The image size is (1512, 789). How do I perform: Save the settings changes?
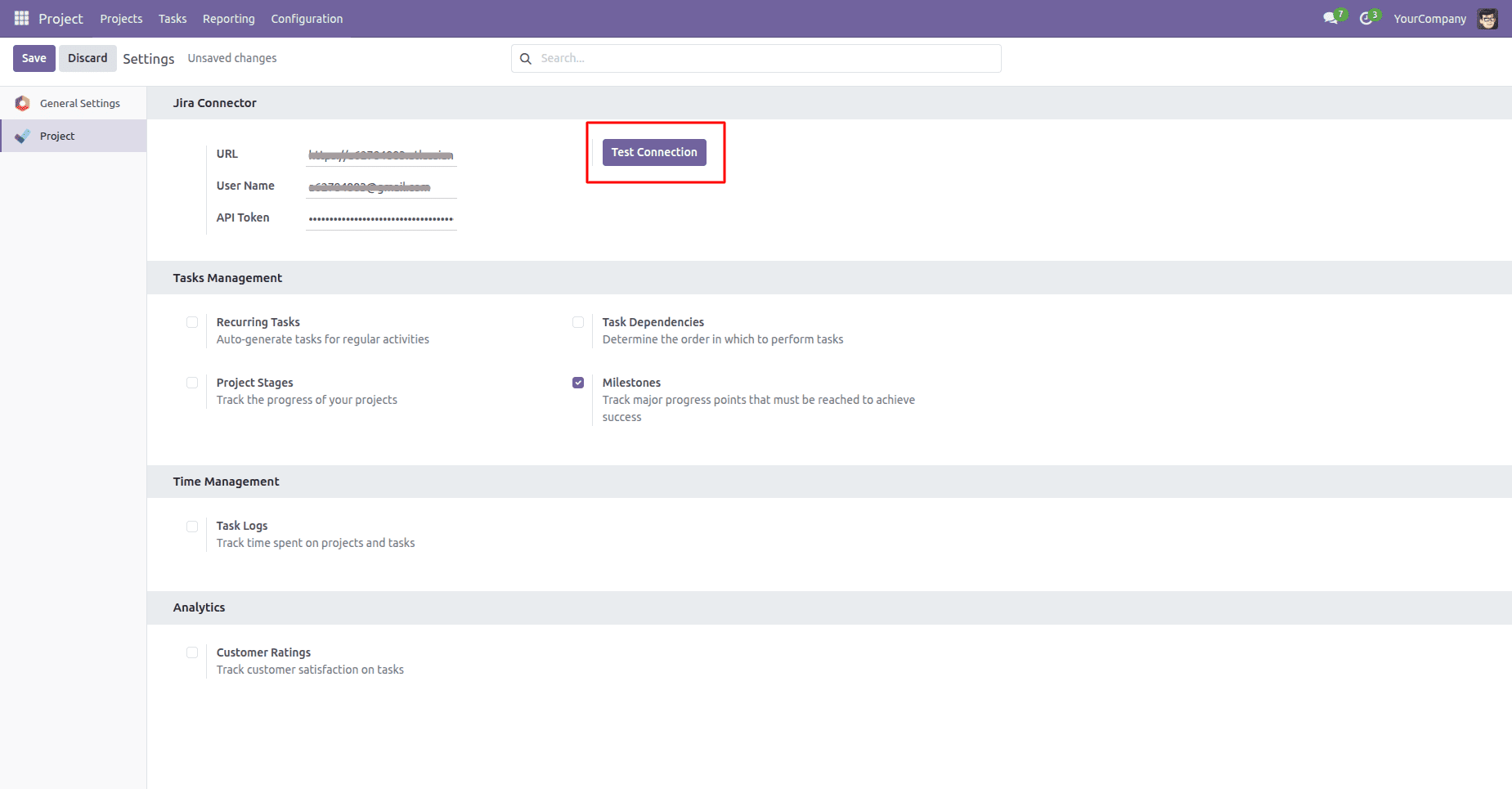[34, 58]
